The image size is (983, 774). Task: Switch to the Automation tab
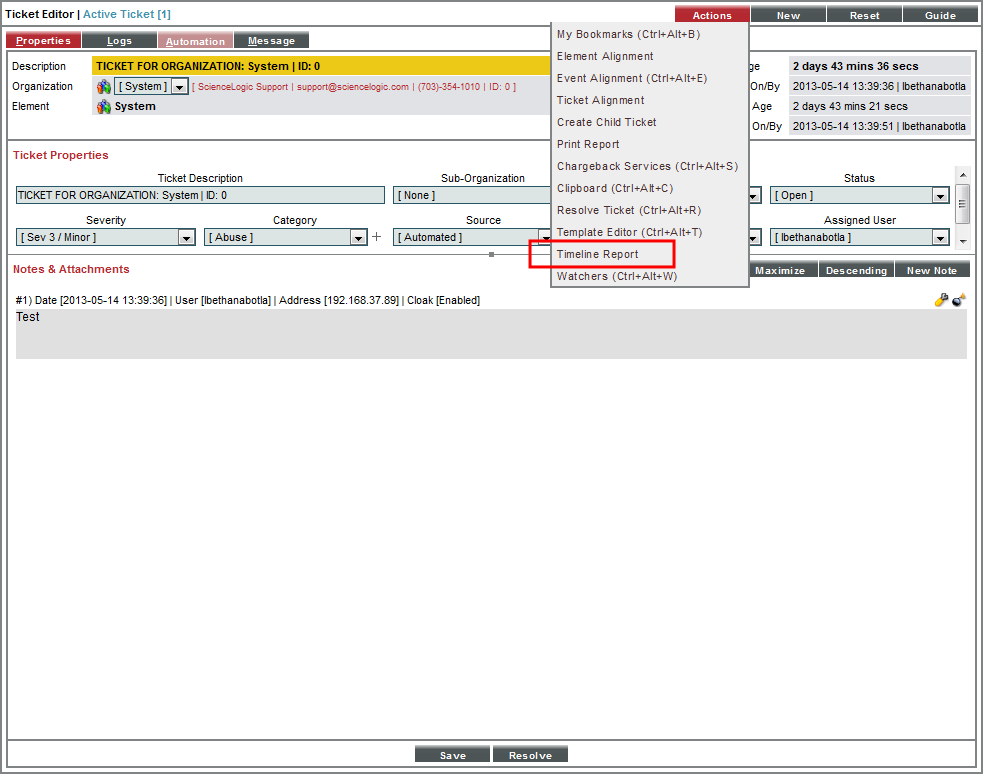click(195, 40)
